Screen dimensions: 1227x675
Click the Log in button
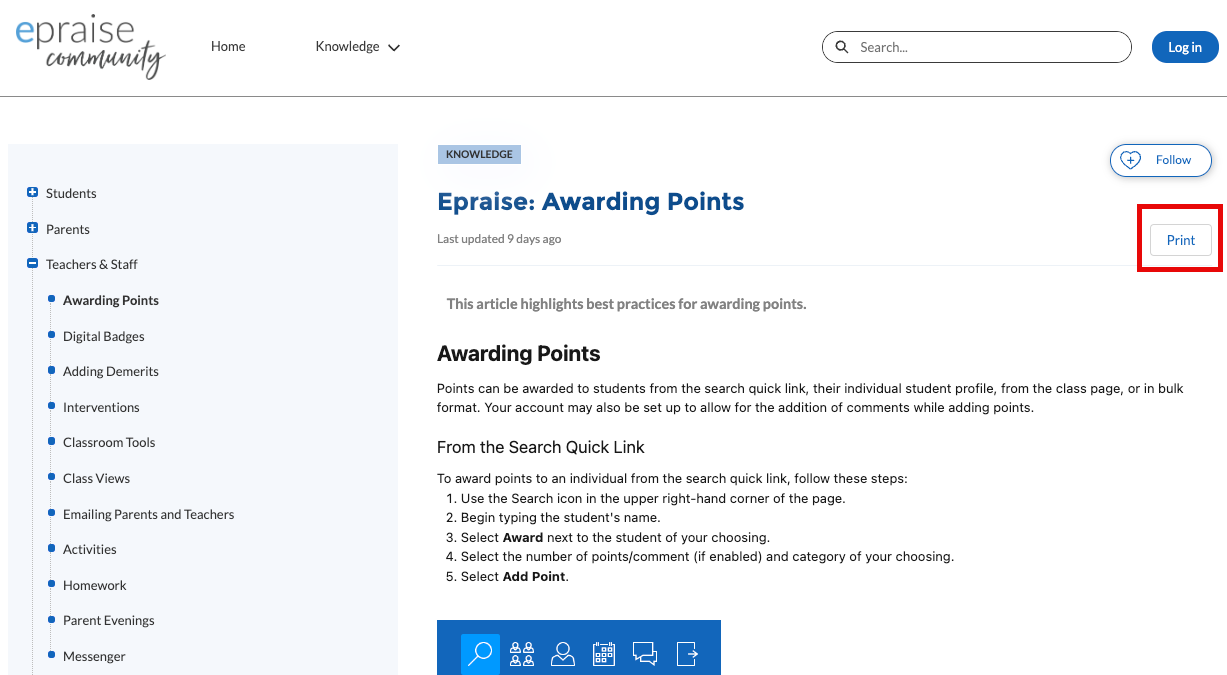(x=1185, y=46)
